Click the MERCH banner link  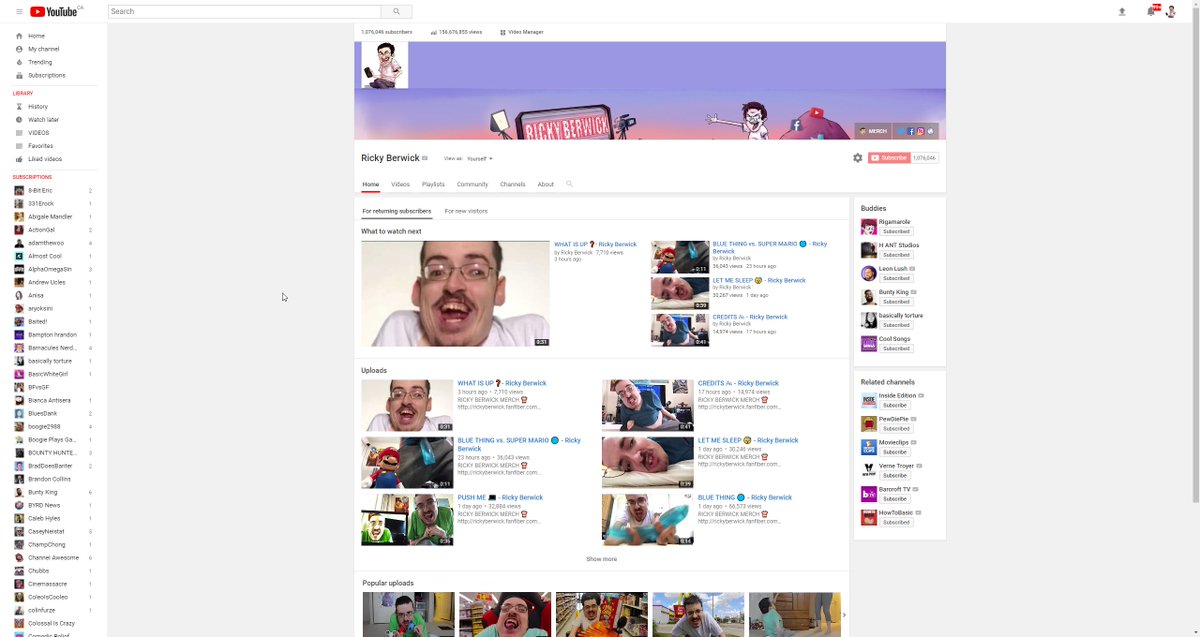[873, 131]
